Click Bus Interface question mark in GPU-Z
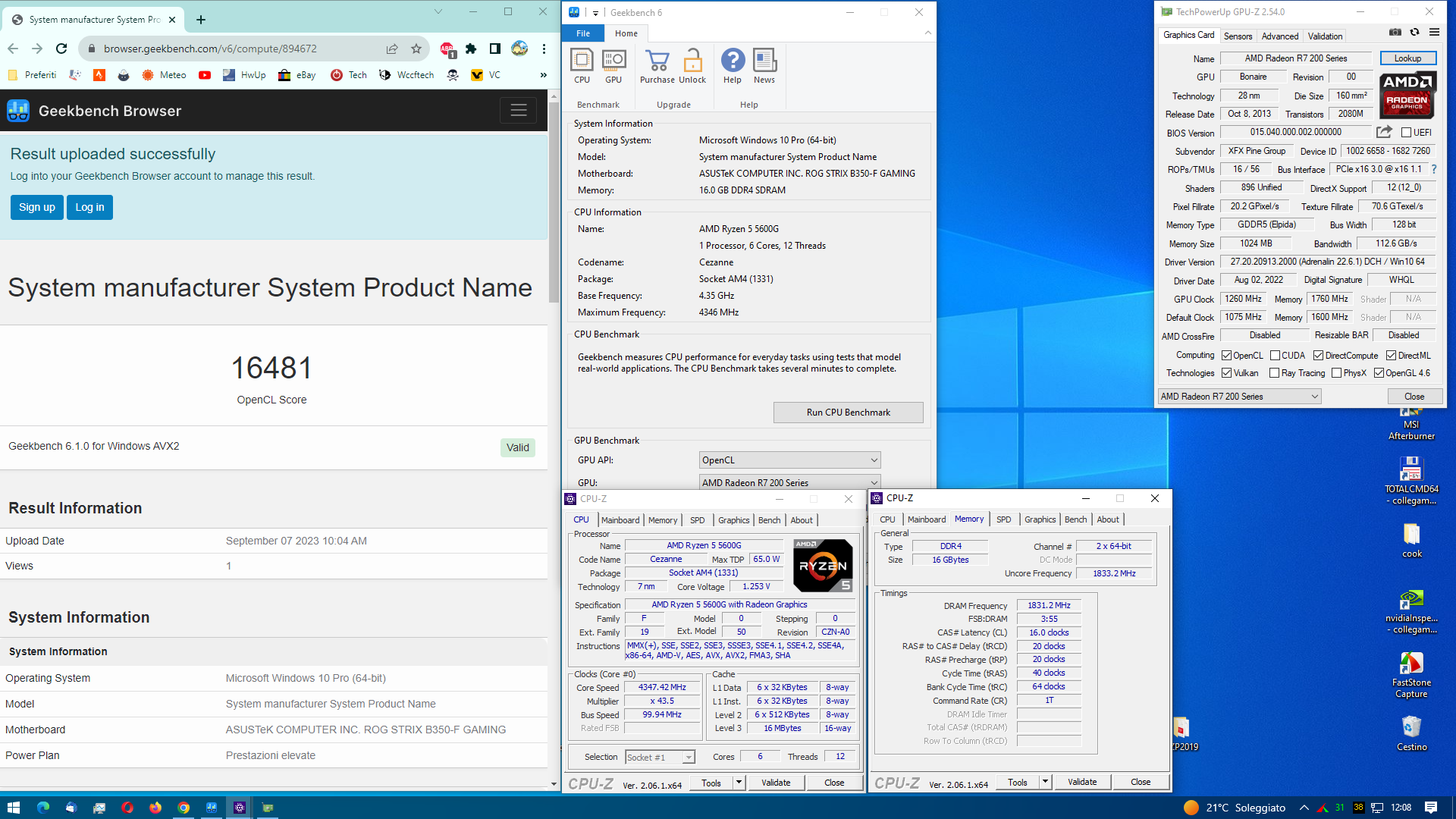The height and width of the screenshot is (819, 1456). point(1434,169)
